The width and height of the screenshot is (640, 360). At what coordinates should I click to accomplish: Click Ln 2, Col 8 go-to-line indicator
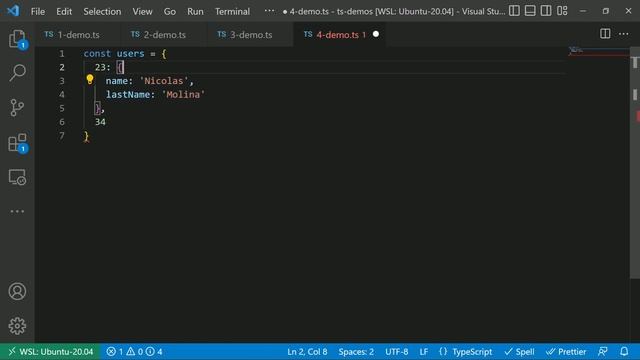pos(307,351)
